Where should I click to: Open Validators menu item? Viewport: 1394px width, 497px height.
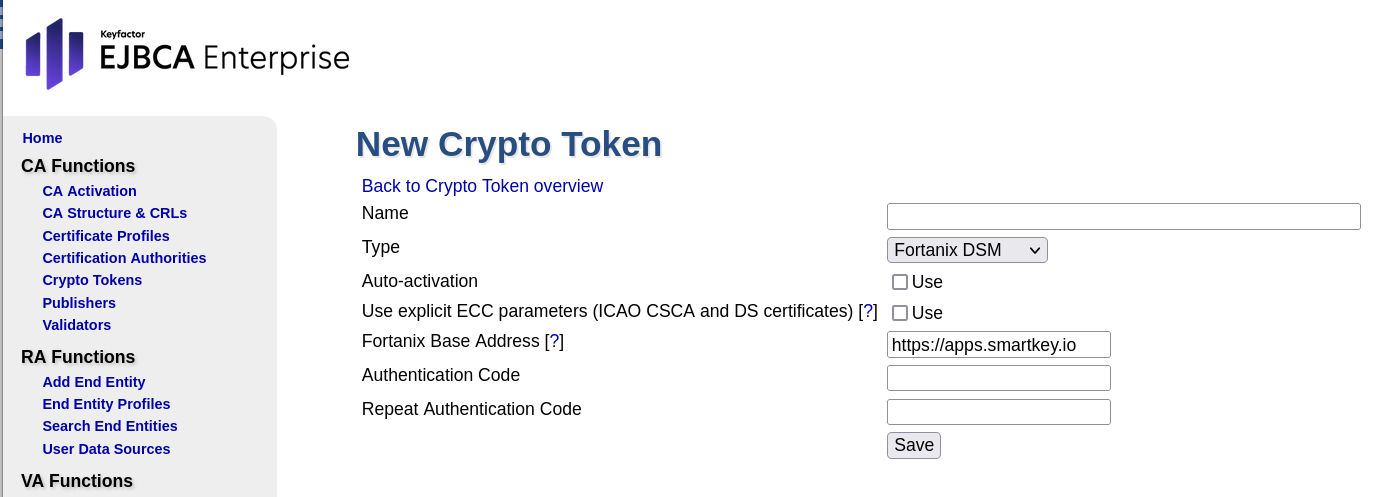click(x=76, y=325)
